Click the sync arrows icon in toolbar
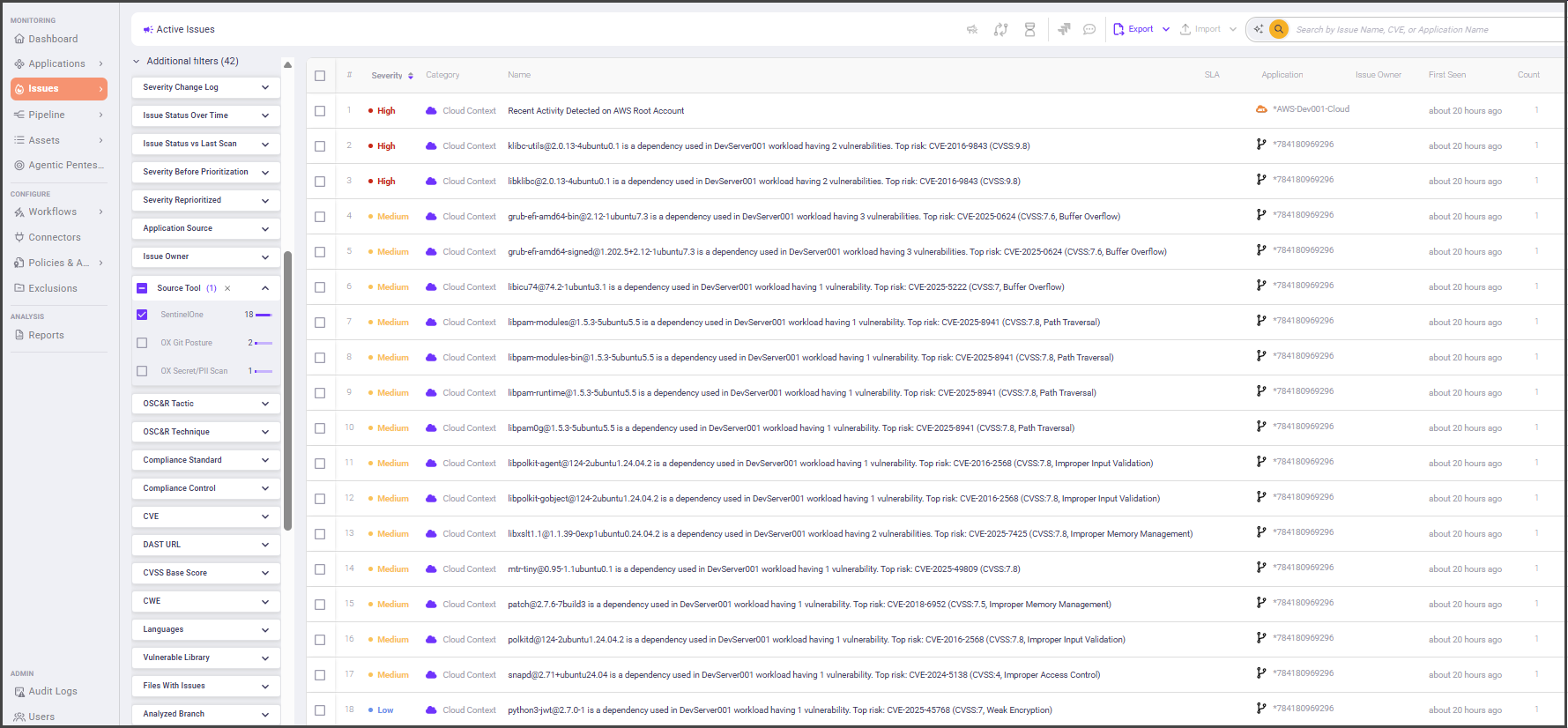Image resolution: width=1568 pixels, height=728 pixels. point(1000,30)
